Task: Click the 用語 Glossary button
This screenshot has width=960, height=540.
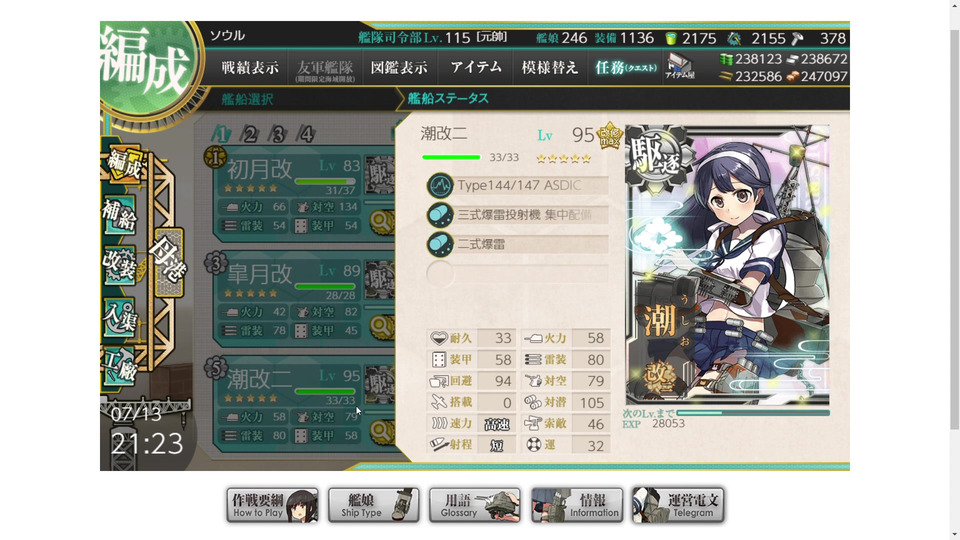Action: [474, 505]
